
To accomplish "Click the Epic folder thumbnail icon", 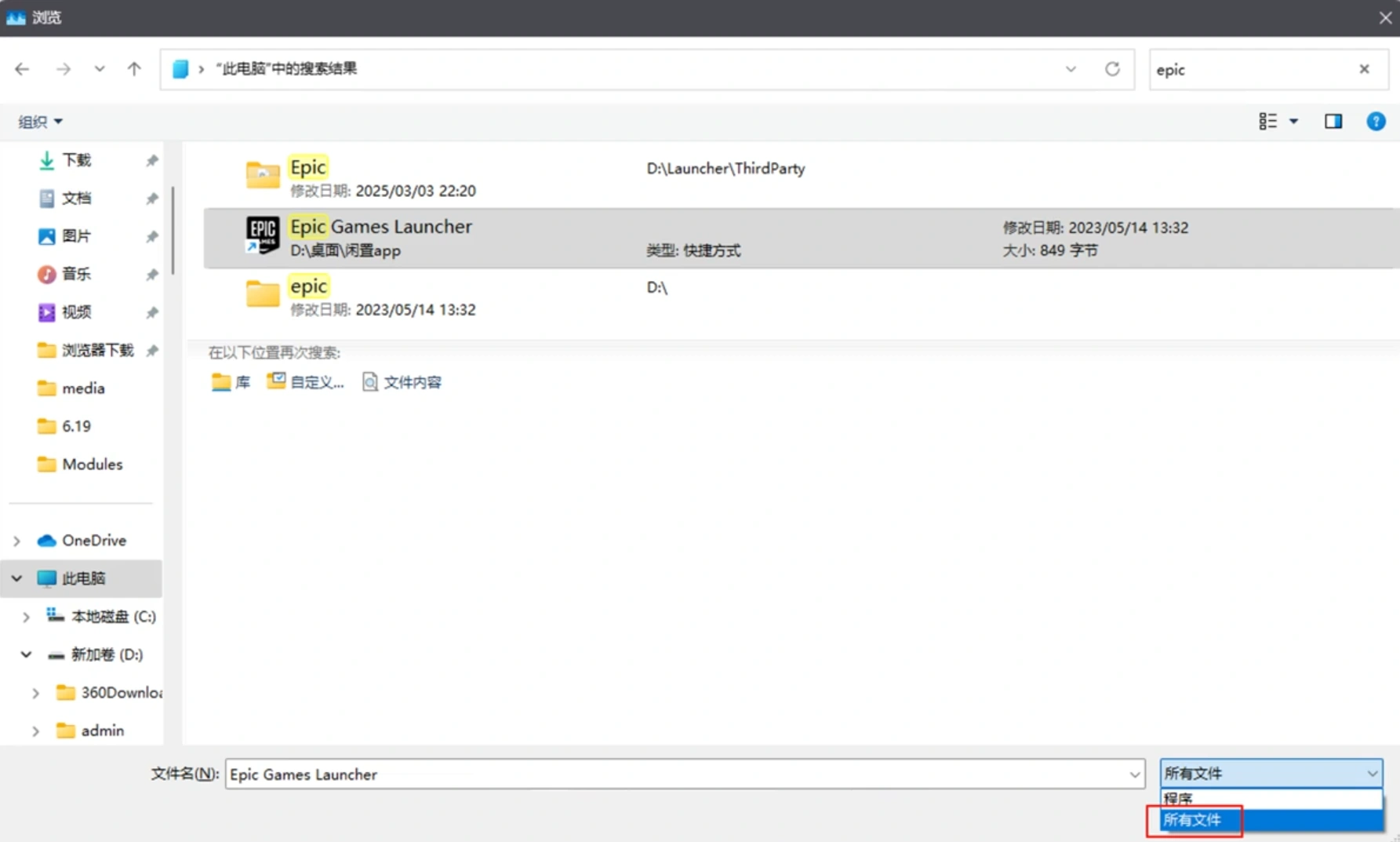I will click(263, 174).
